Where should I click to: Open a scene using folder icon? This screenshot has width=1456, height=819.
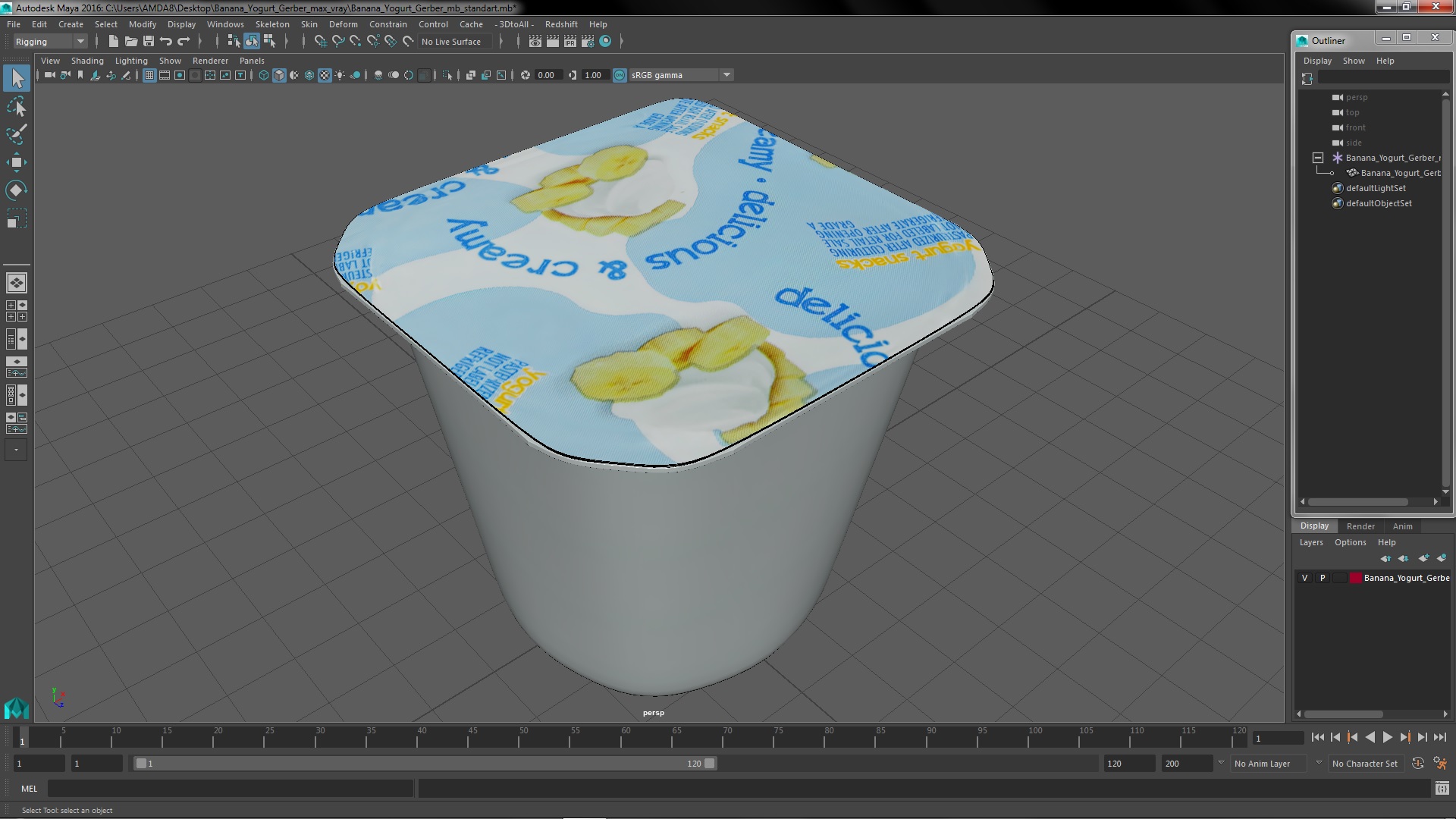click(130, 42)
